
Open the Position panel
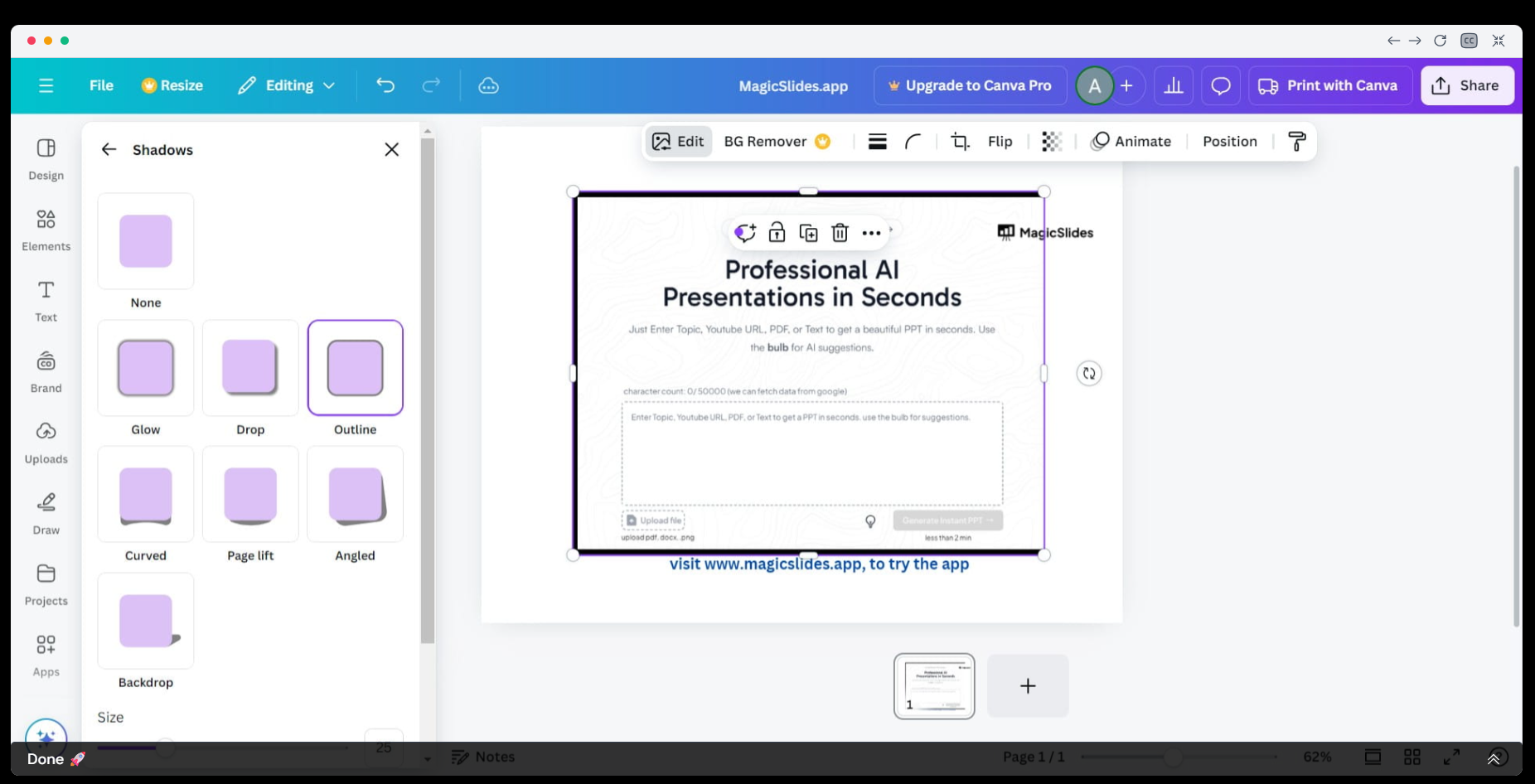[x=1230, y=142]
